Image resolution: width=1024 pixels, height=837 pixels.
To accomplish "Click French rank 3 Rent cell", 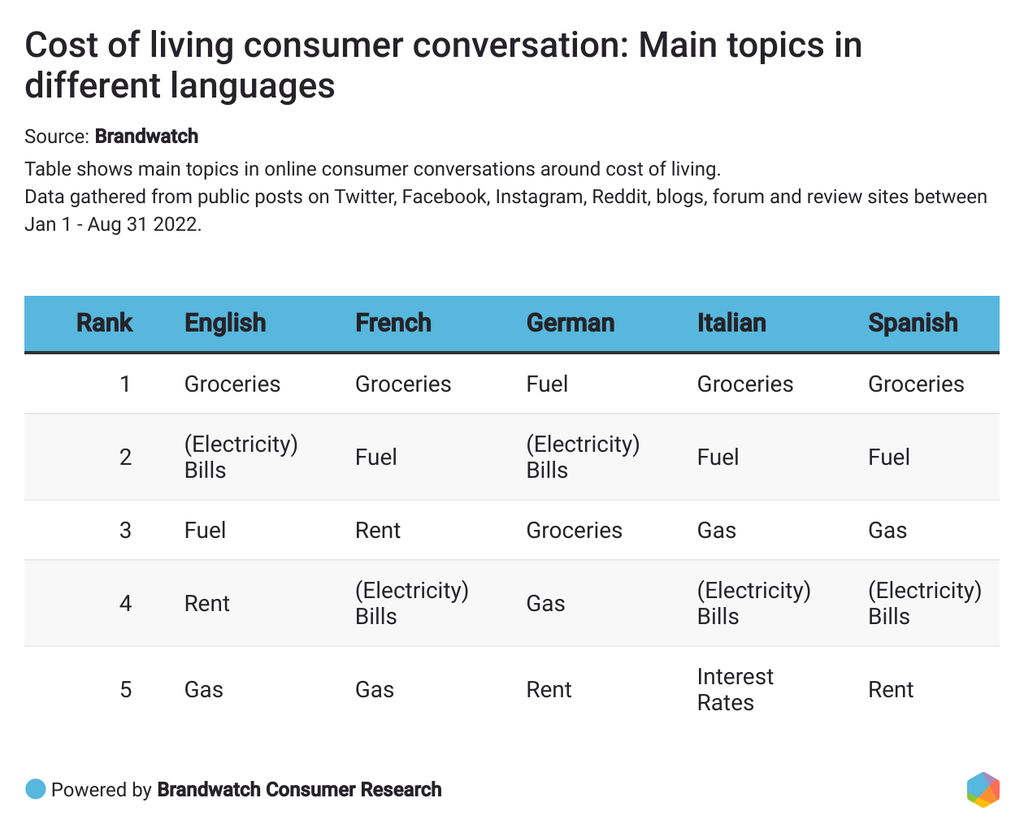I will click(x=378, y=530).
